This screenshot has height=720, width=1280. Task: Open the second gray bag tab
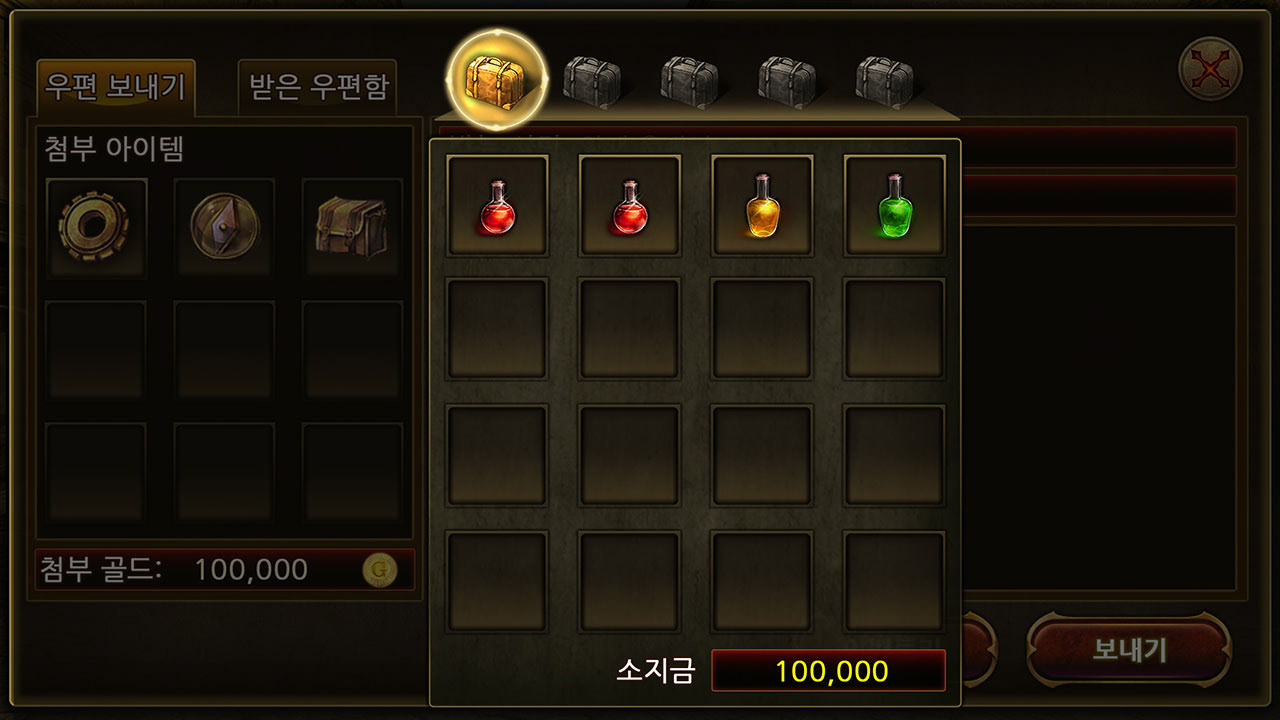(592, 81)
